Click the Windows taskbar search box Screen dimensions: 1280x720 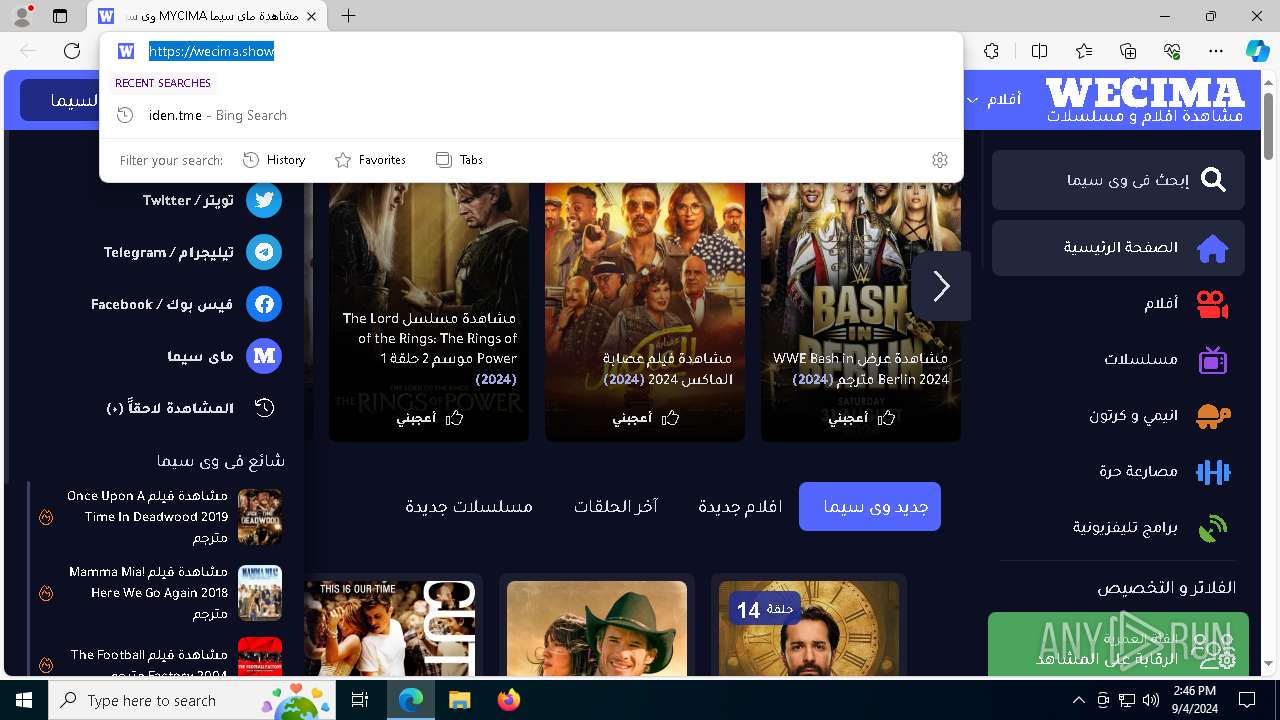(x=192, y=700)
